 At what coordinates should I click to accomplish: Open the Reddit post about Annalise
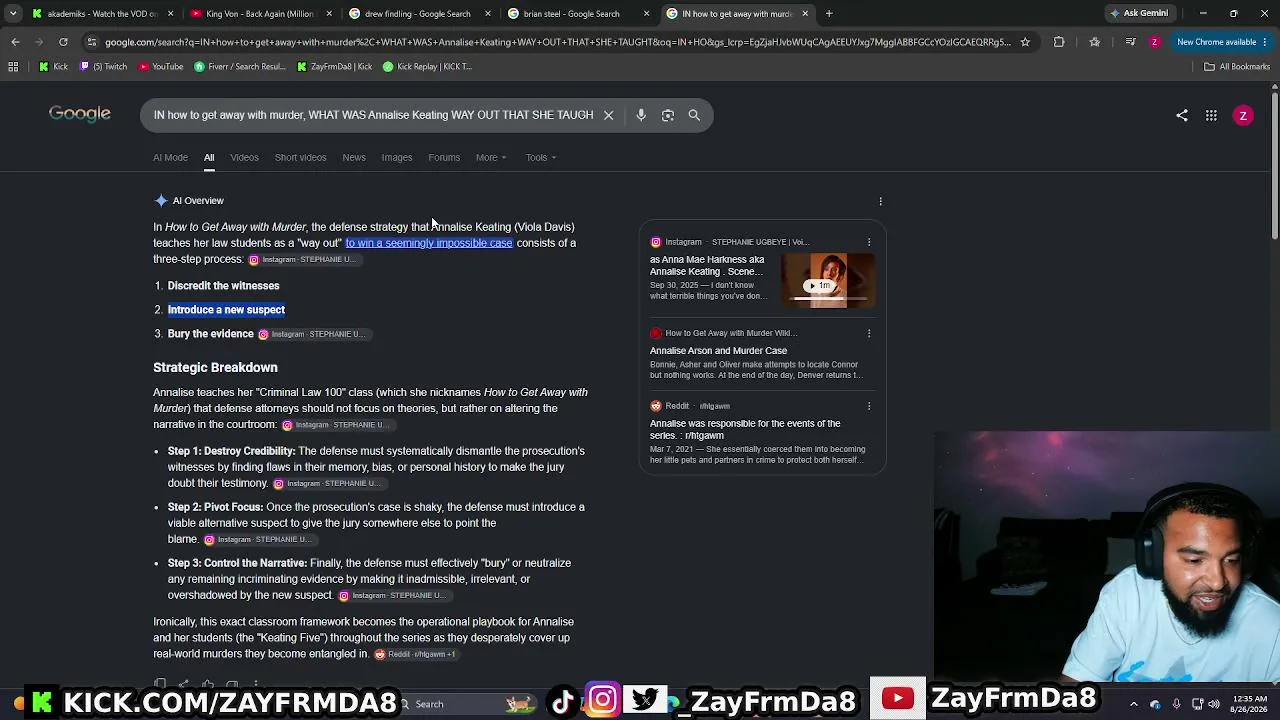click(x=745, y=430)
